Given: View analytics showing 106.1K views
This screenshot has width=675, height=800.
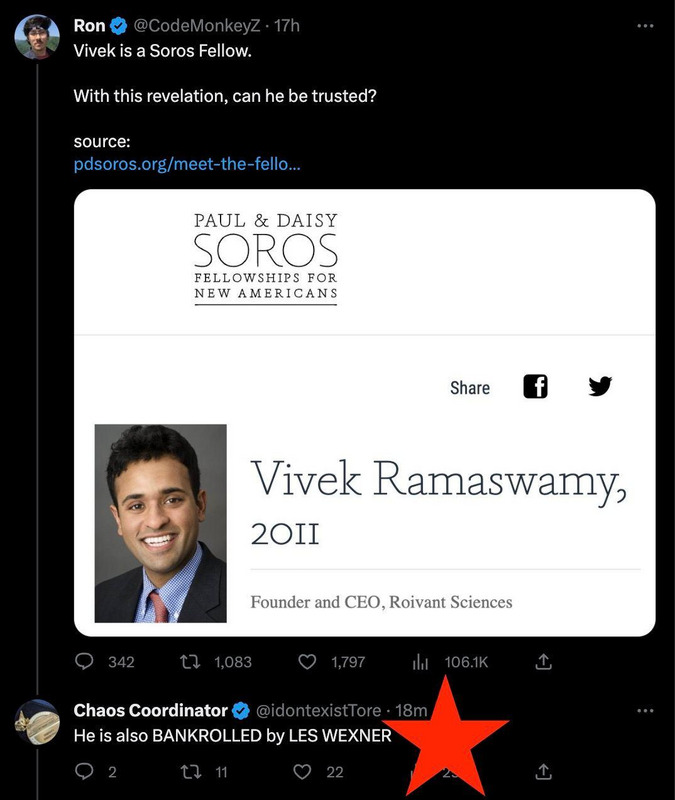Looking at the screenshot, I should 421,661.
